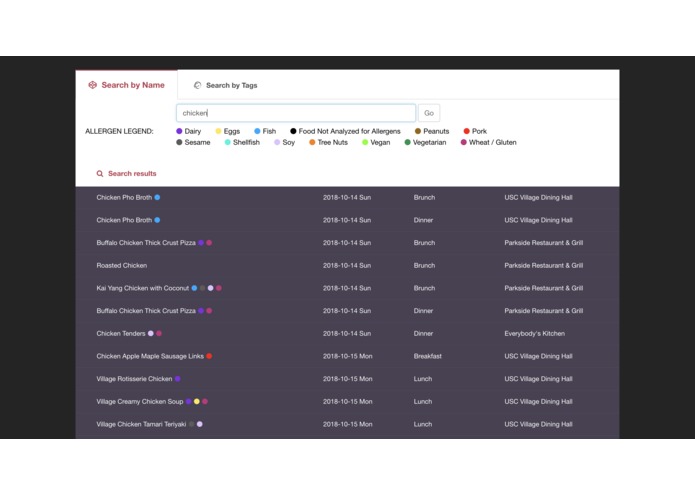
Task: Click the Search by Name tab icon
Action: [92, 85]
